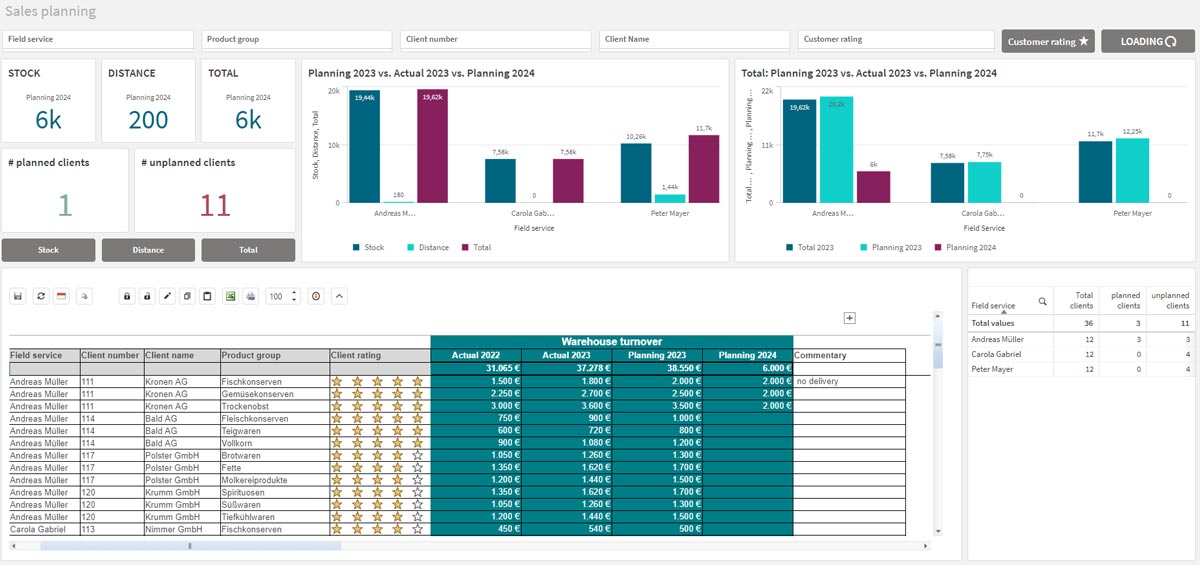Click the Actual 2022 column header
The image size is (1200, 565).
click(x=476, y=355)
